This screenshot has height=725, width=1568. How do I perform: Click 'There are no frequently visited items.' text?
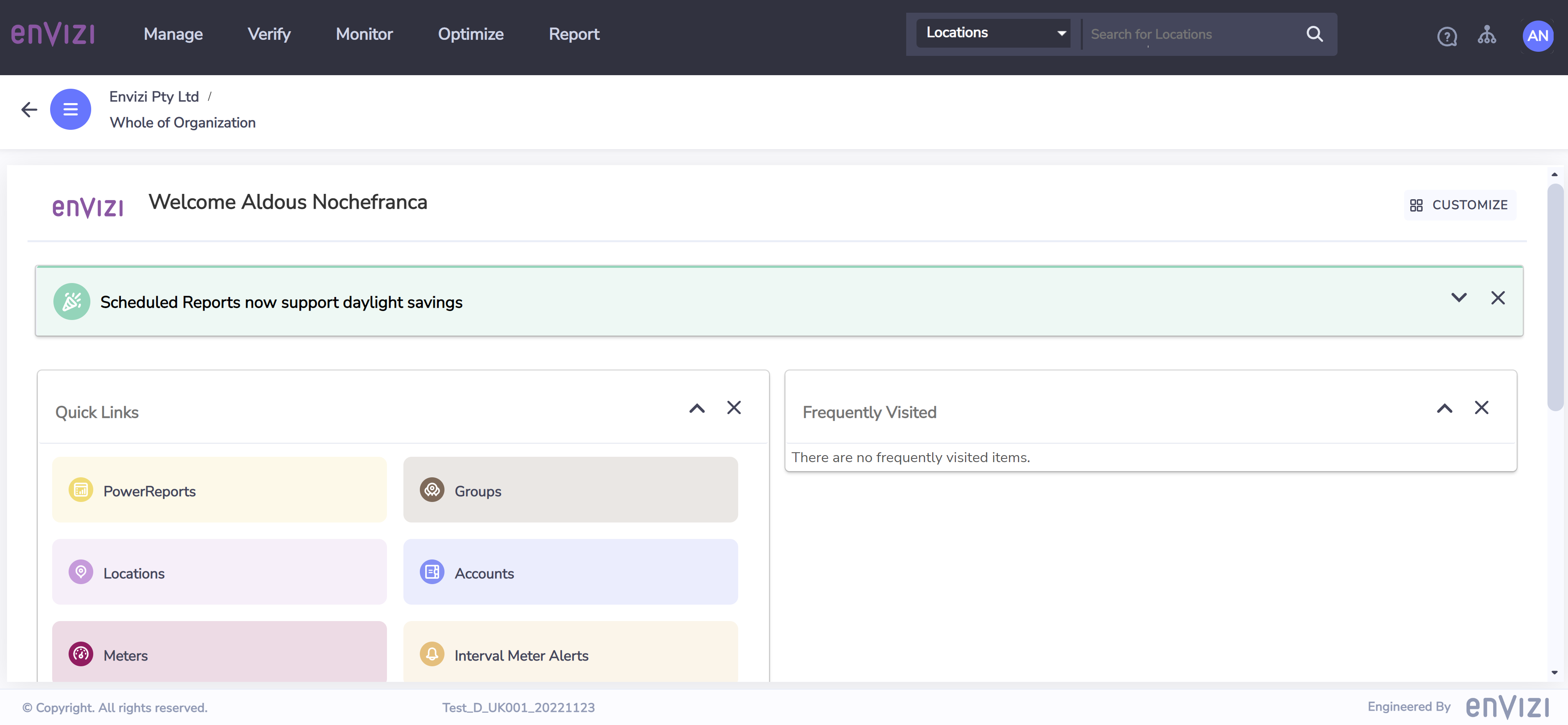click(x=911, y=458)
